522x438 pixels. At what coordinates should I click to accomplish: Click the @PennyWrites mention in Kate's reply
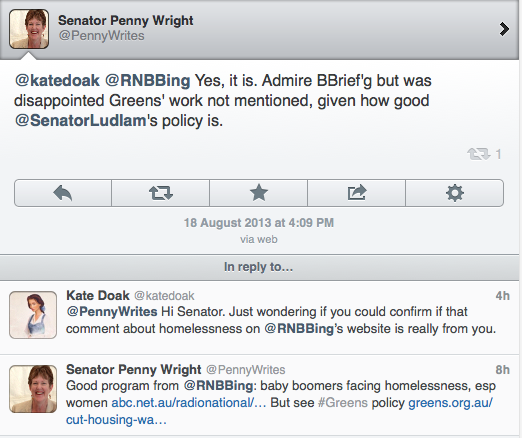112,312
